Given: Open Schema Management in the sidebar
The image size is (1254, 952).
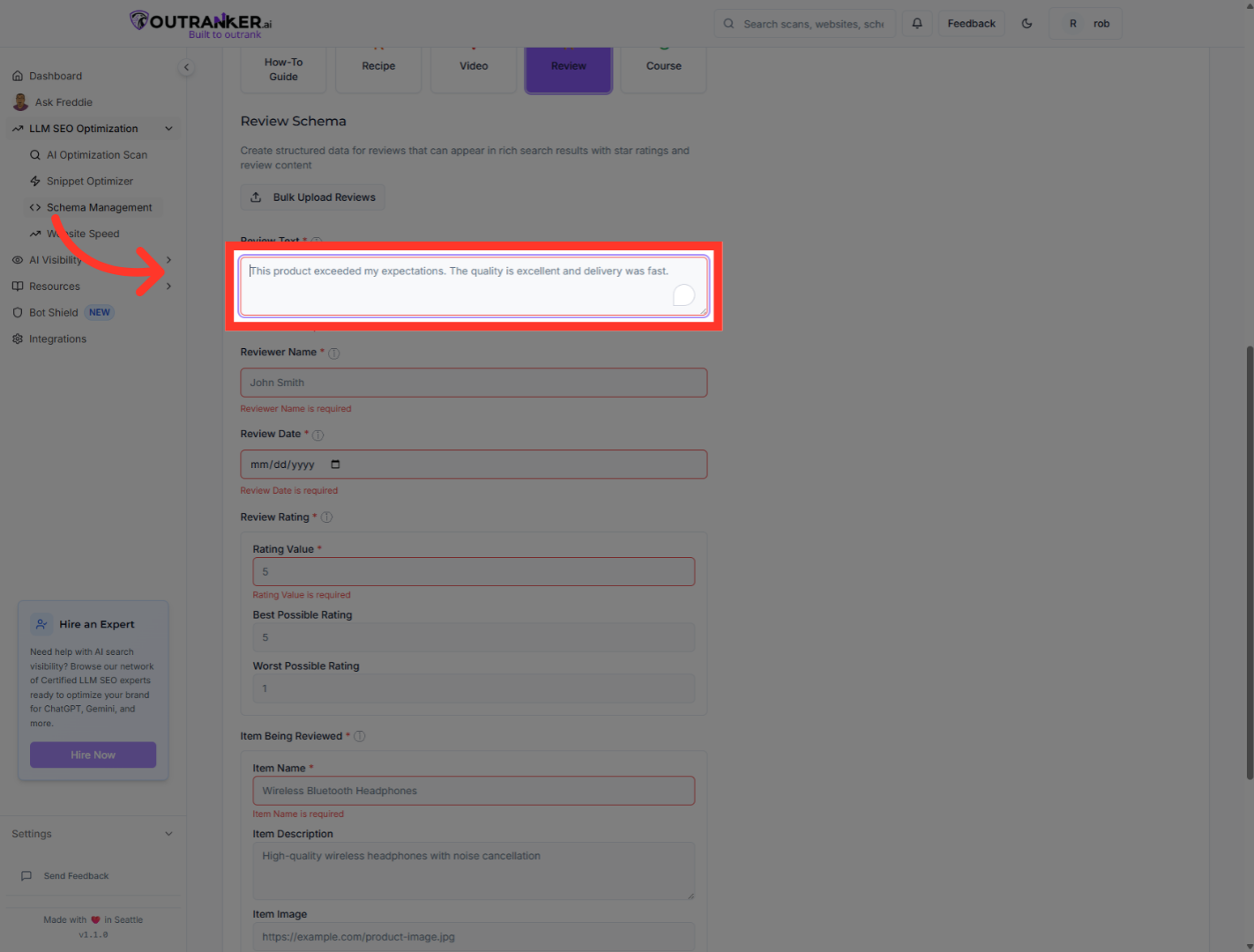Looking at the screenshot, I should [93, 207].
